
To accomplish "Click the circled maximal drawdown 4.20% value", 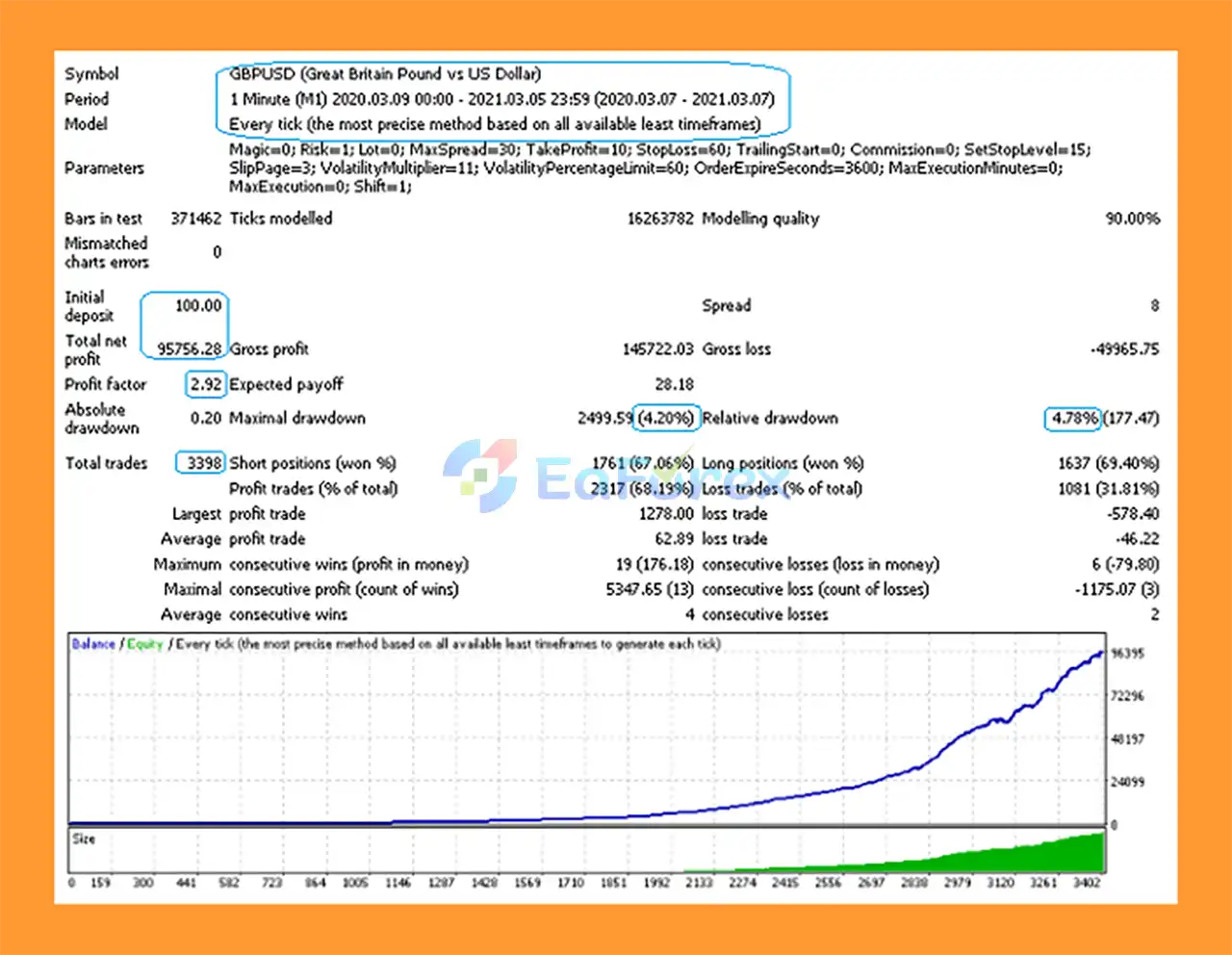I will click(x=665, y=418).
